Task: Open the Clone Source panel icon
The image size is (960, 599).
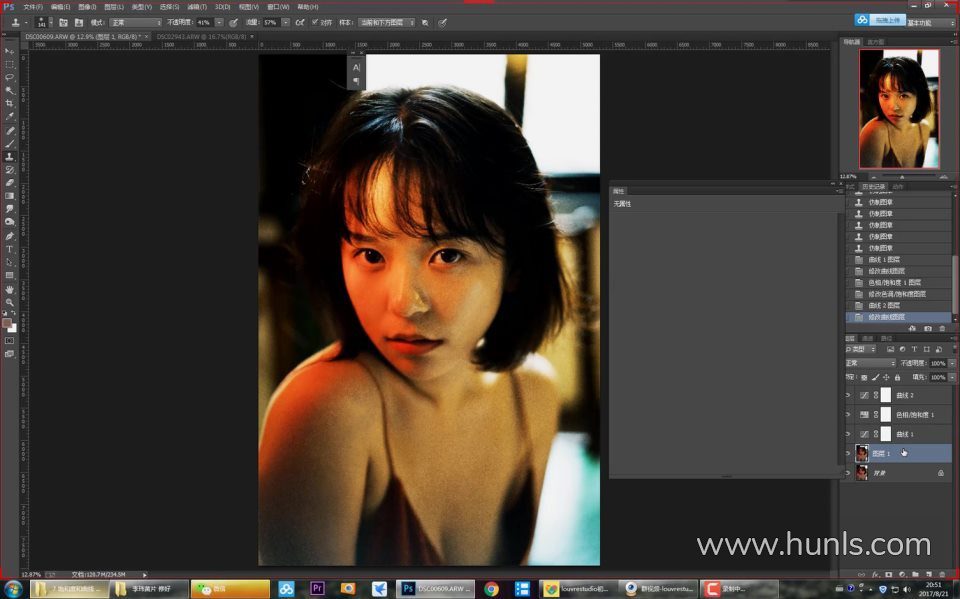Action: (79, 23)
